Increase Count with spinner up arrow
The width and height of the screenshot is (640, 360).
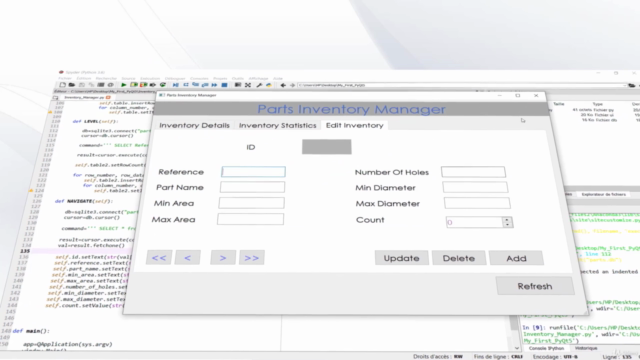click(x=507, y=220)
